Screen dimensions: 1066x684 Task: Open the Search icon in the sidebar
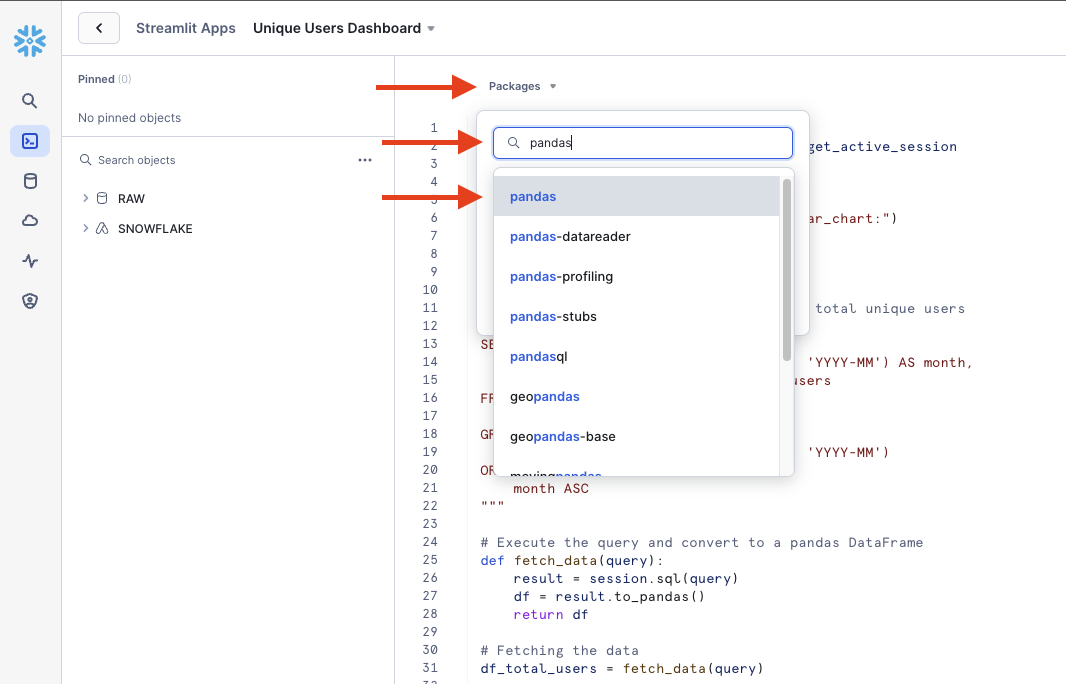tap(29, 101)
